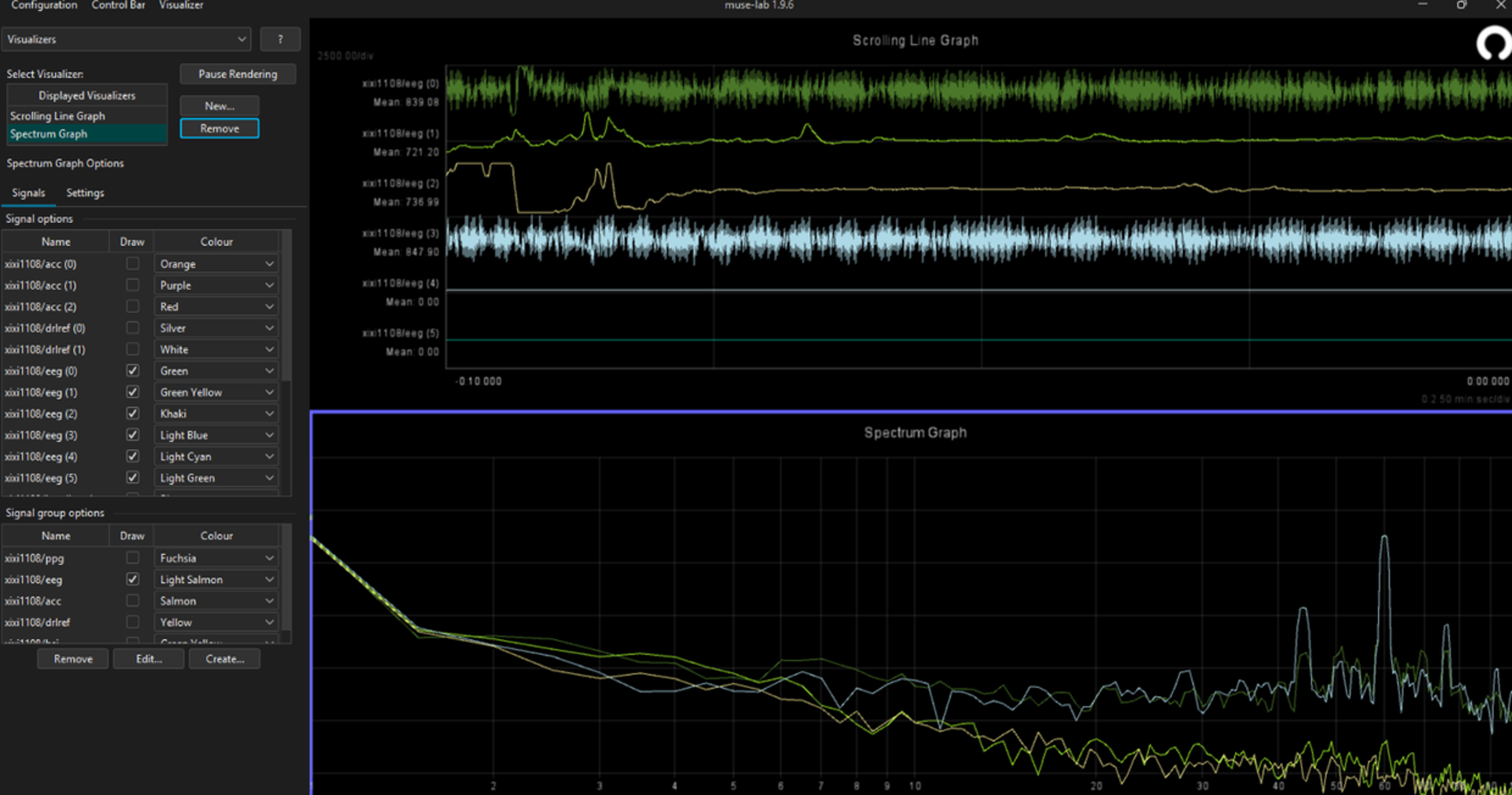Enable Draw for drlref signal group
This screenshot has width=1512, height=795.
pos(133,622)
